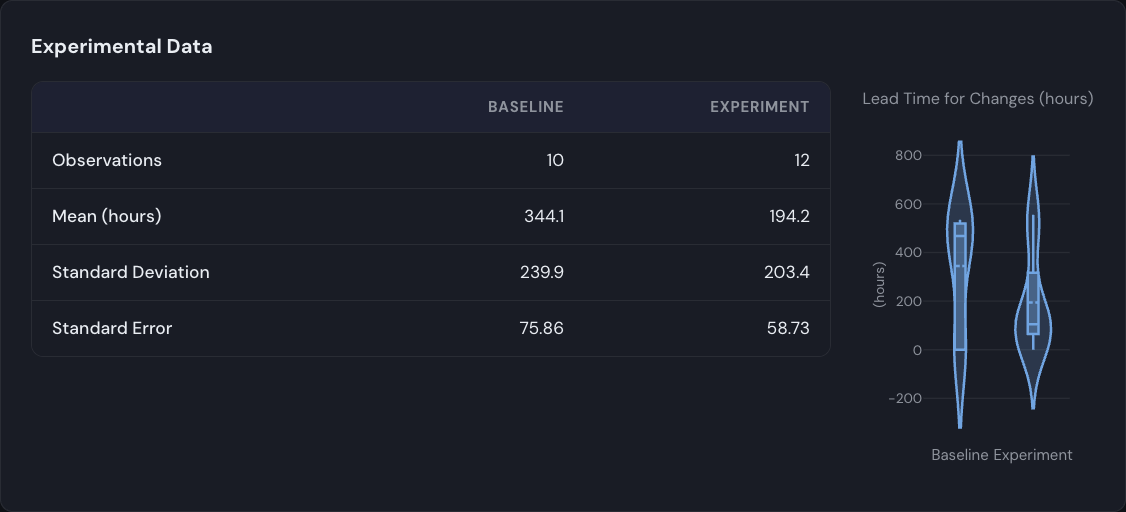1126x512 pixels.
Task: Click the 400 y-axis tick label
Action: click(908, 253)
